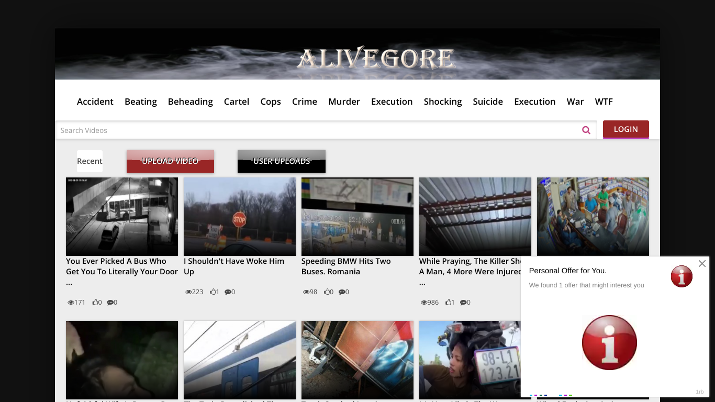Click the UPLOAD VIDEO button
This screenshot has height=402, width=715.
click(170, 161)
